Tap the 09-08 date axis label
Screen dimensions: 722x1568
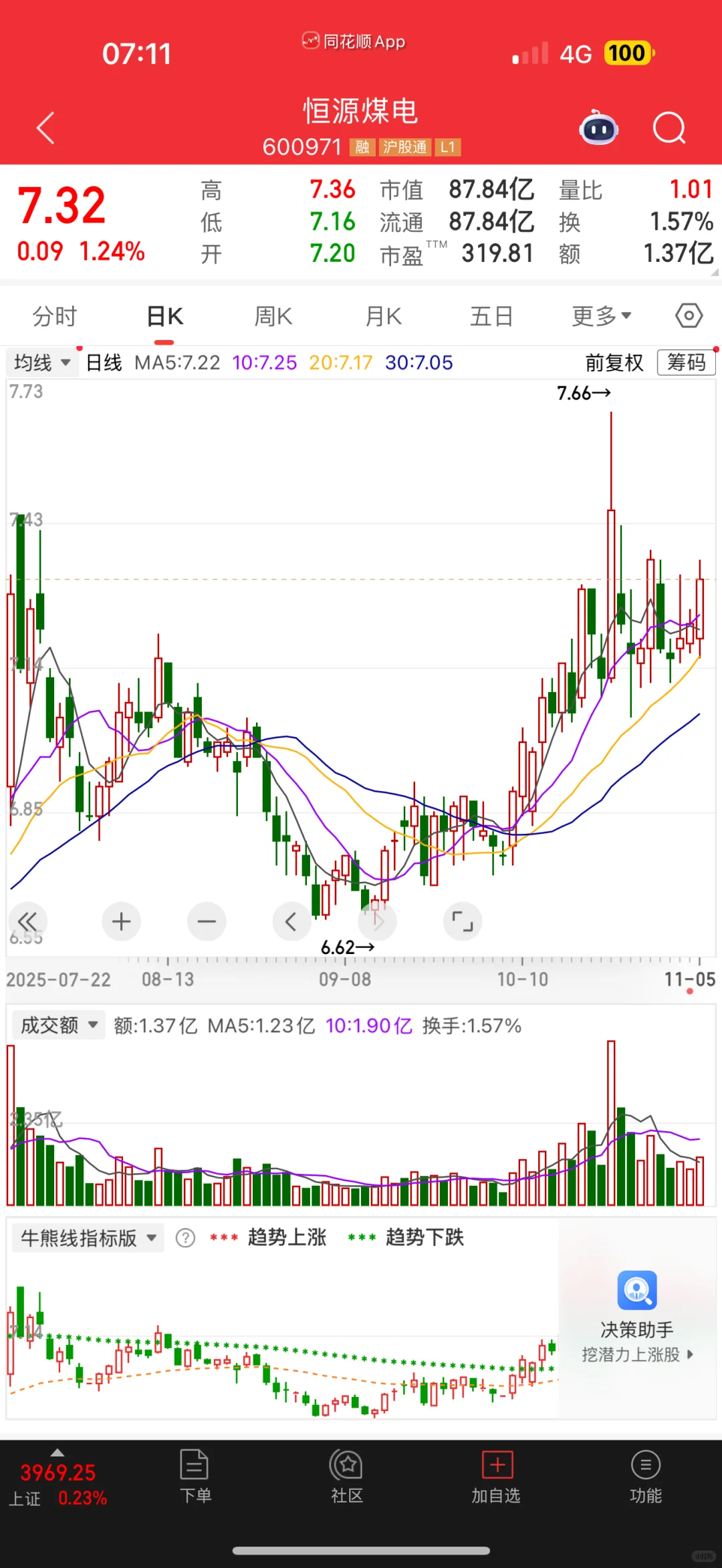coord(345,979)
